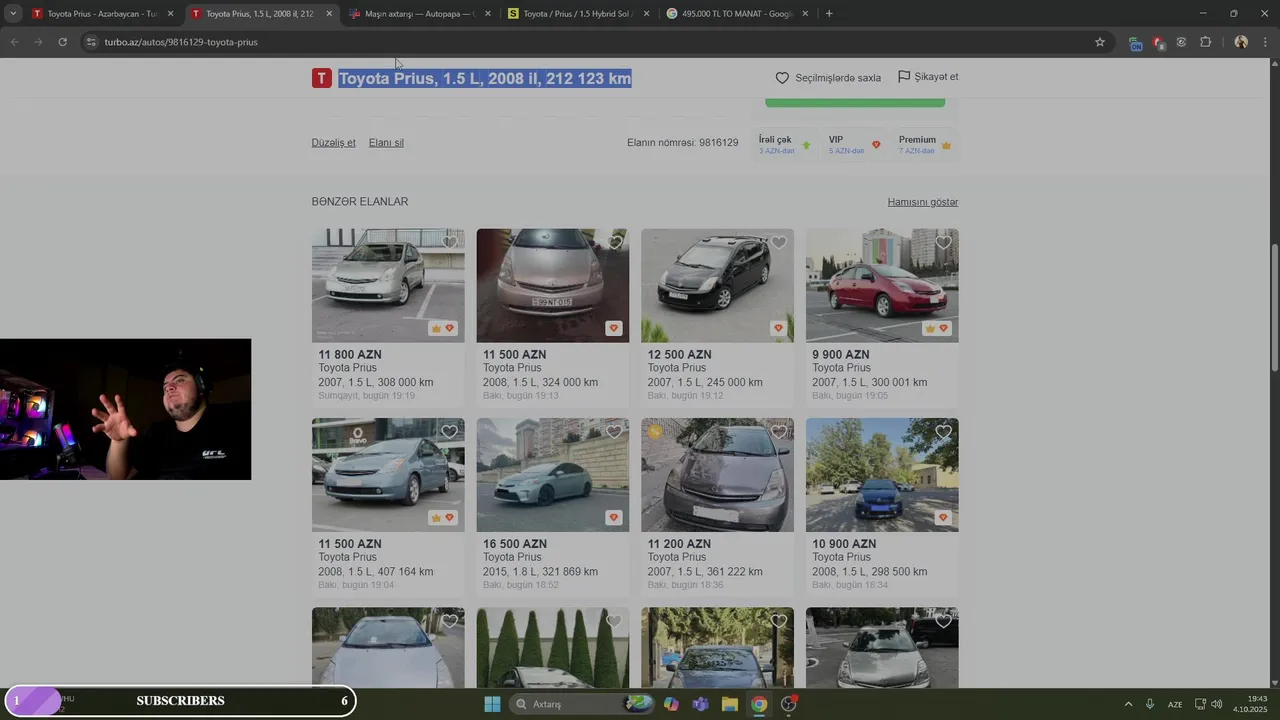Open the Chrome three-dot menu
This screenshot has height=720, width=1280.
(x=1266, y=42)
